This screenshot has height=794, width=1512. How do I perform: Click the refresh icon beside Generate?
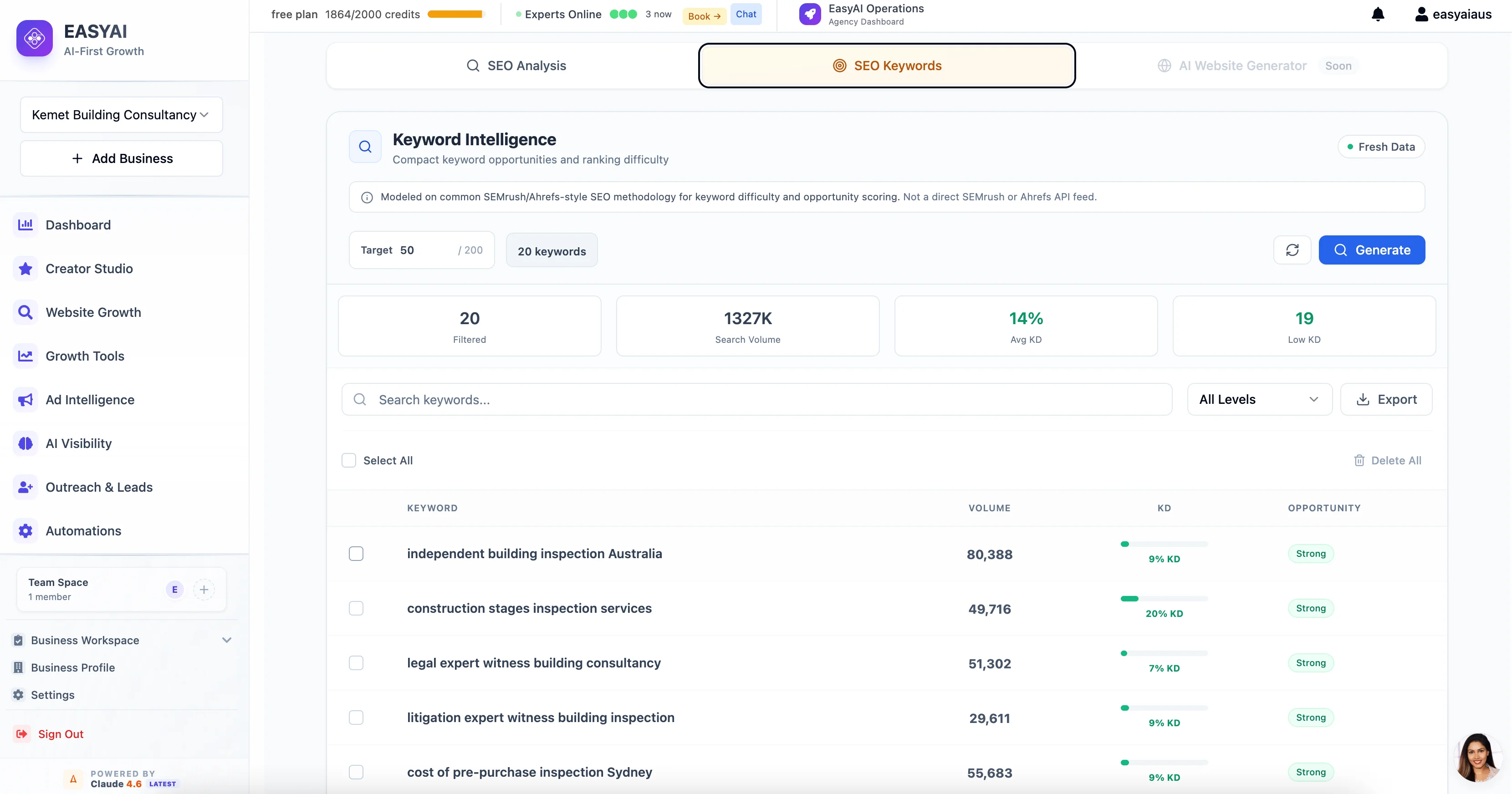pos(1292,249)
